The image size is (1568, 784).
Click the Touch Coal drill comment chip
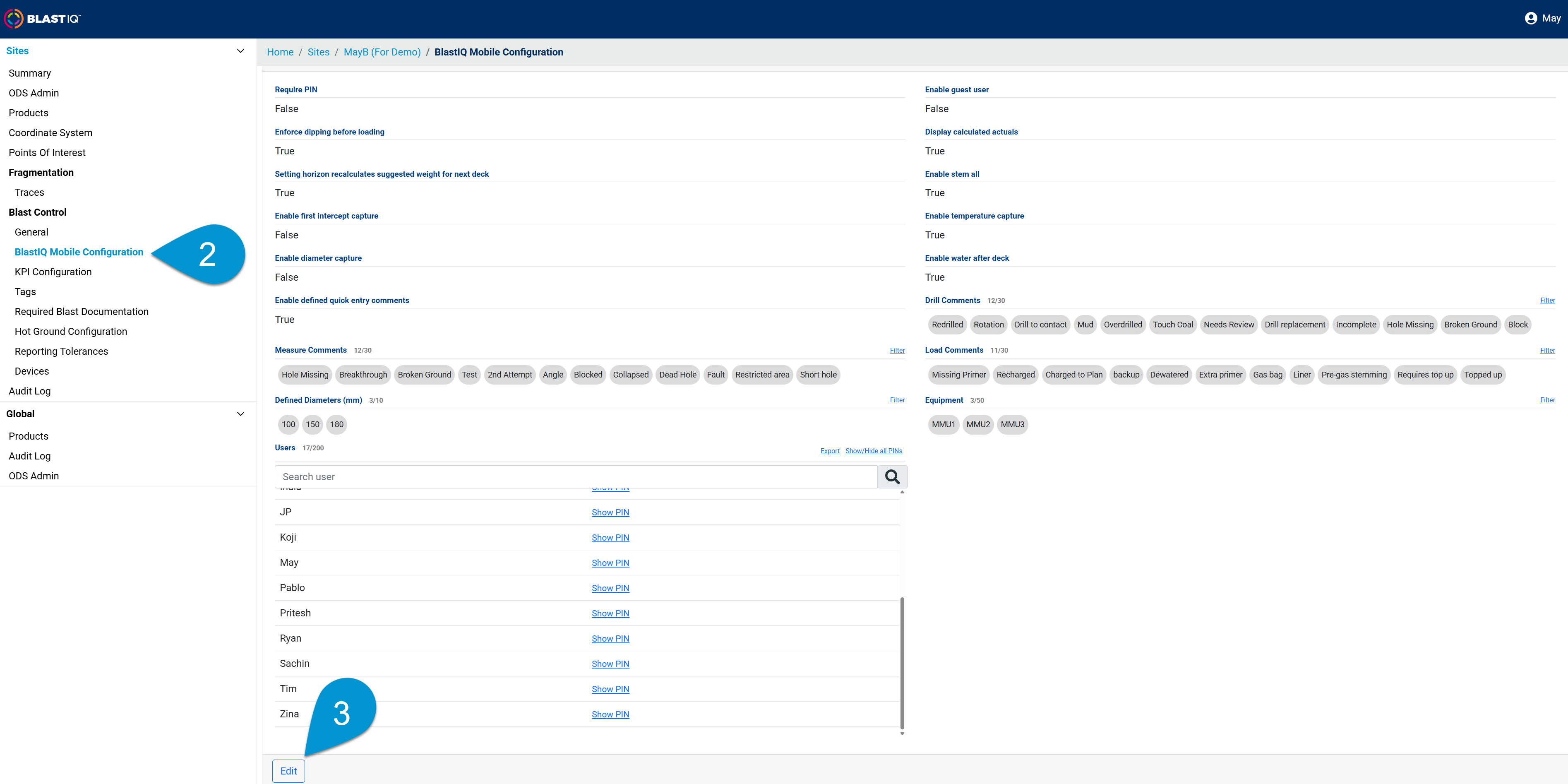coord(1172,325)
